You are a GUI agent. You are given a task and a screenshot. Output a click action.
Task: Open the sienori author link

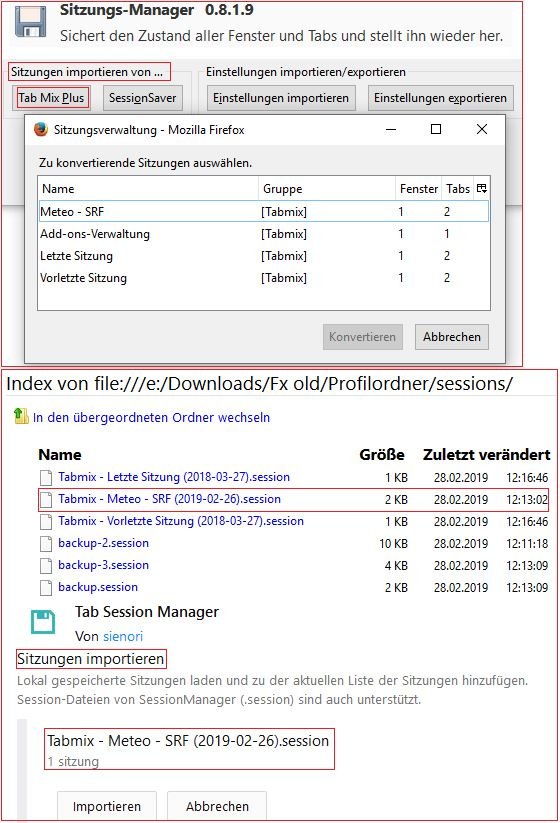[123, 636]
